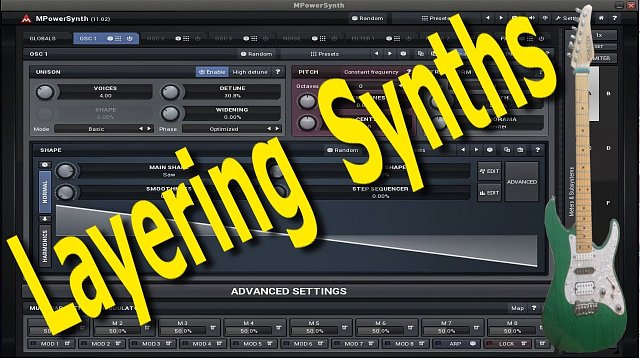Click the icon beside M 5 macro
Screen dimensions: 640x360
pos(344,328)
